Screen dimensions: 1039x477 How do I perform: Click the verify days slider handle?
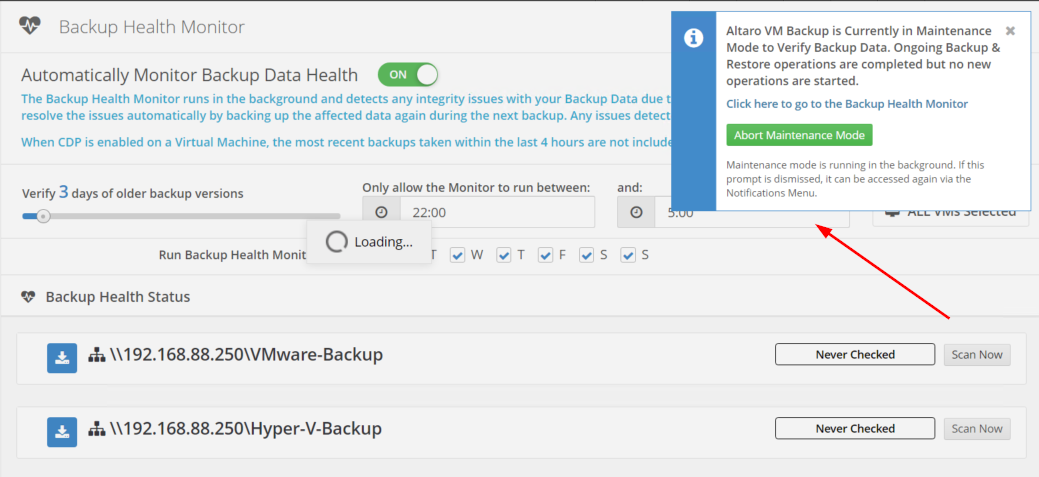(43, 216)
